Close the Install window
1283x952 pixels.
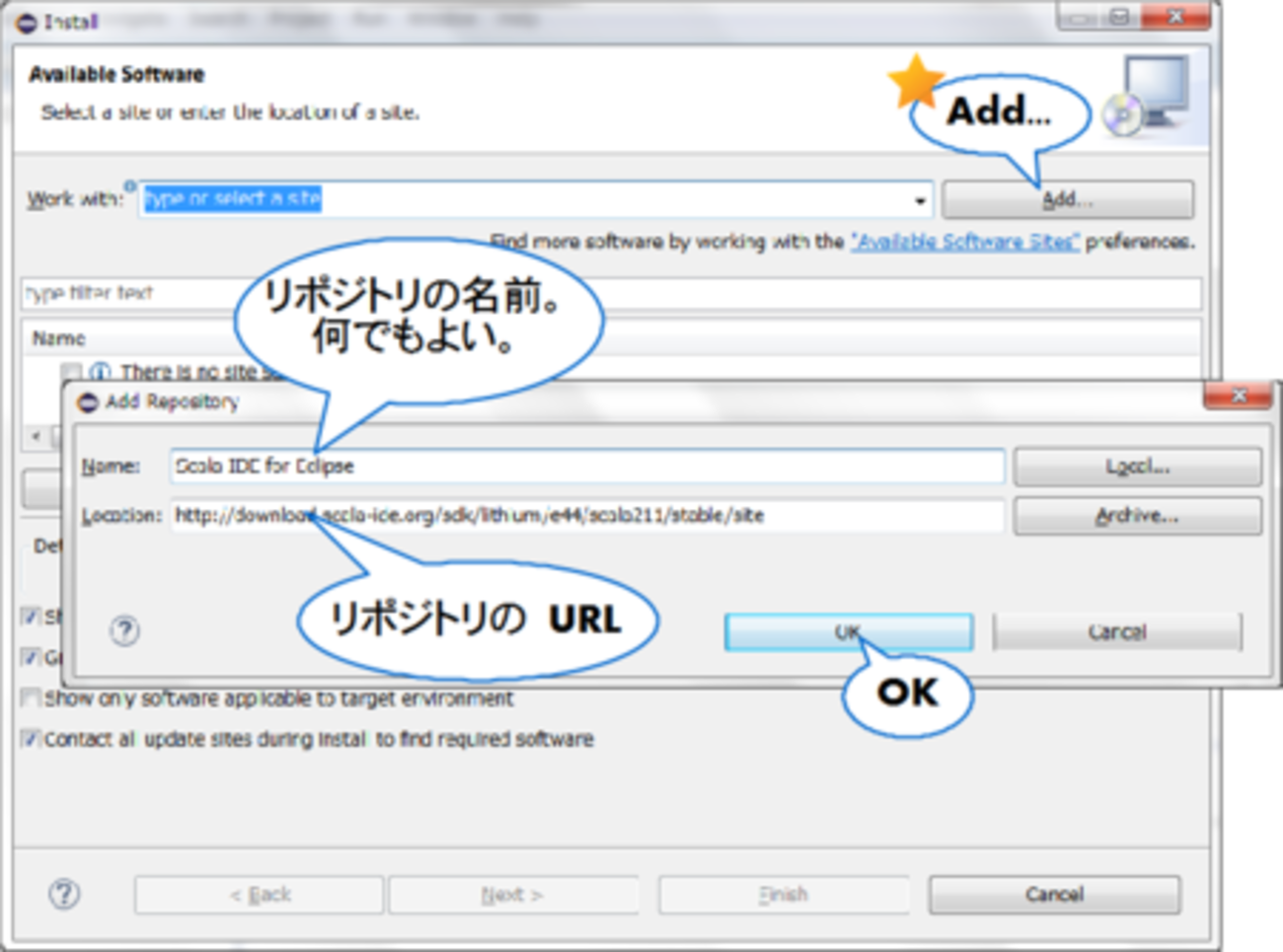click(x=1174, y=16)
